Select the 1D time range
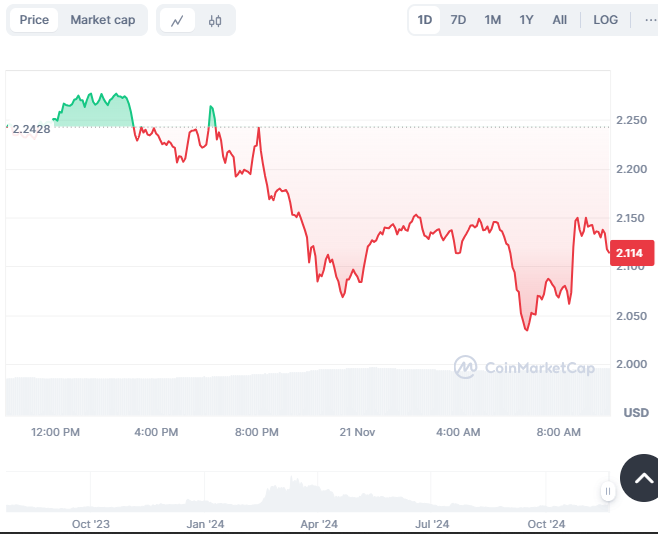This screenshot has height=534, width=658. (x=425, y=20)
